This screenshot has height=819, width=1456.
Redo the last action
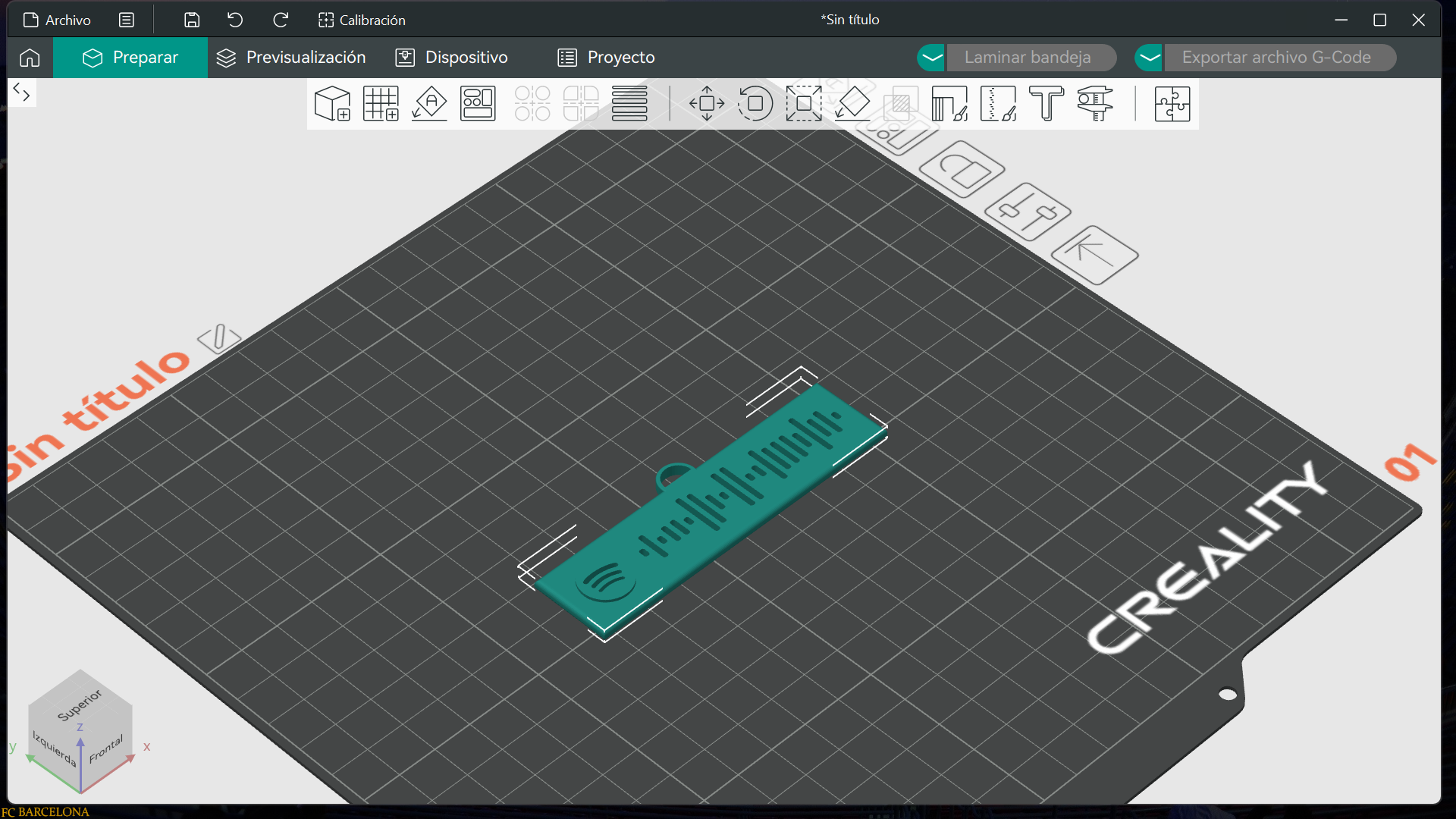[x=281, y=20]
